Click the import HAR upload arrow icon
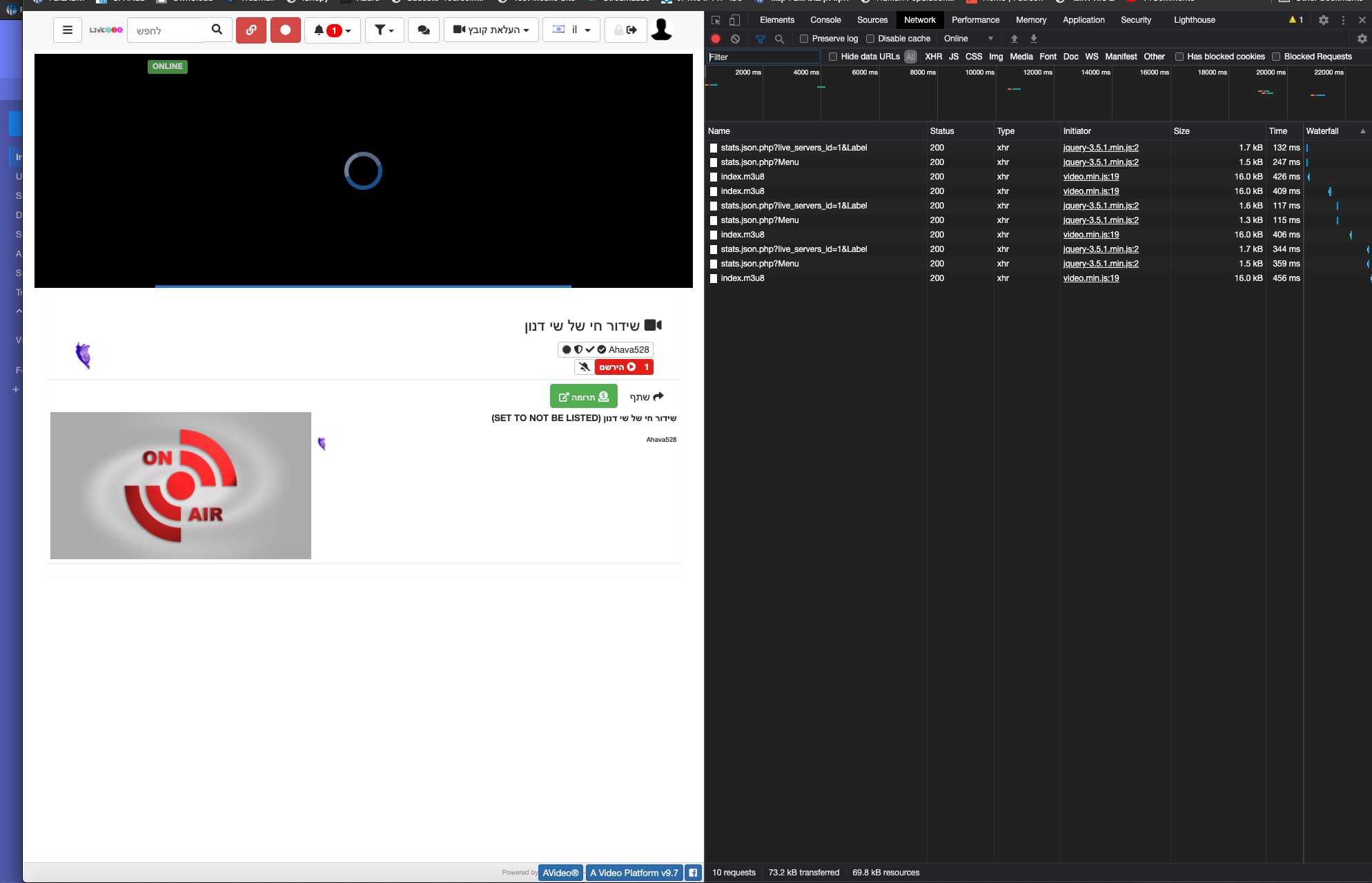The image size is (1372, 883). (x=1013, y=39)
